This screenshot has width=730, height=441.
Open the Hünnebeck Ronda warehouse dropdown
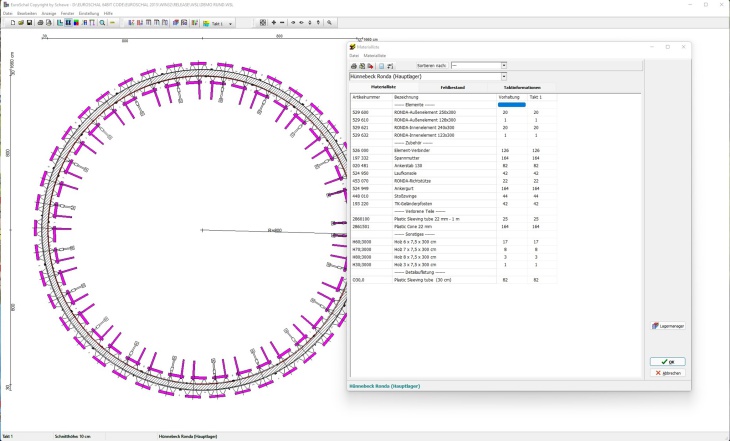click(503, 76)
